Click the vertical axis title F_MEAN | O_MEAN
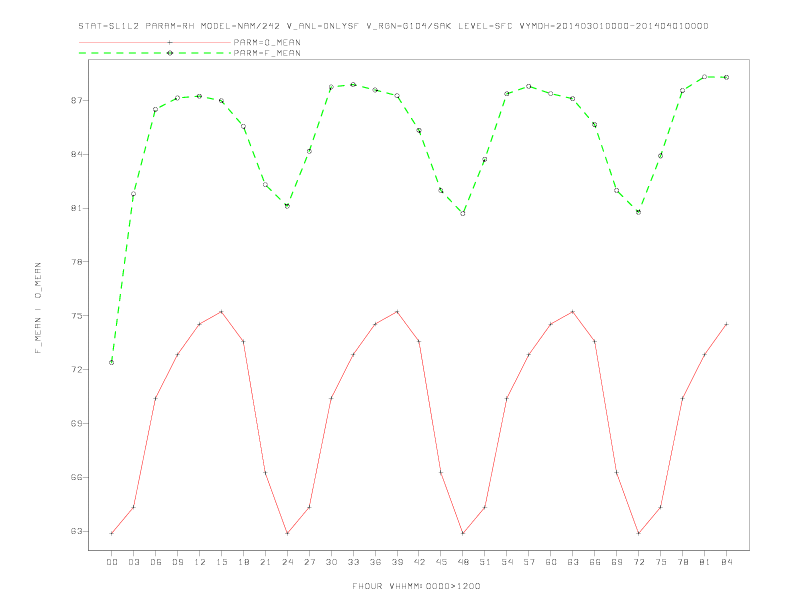Screen dimensions: 792x612 coord(38,308)
